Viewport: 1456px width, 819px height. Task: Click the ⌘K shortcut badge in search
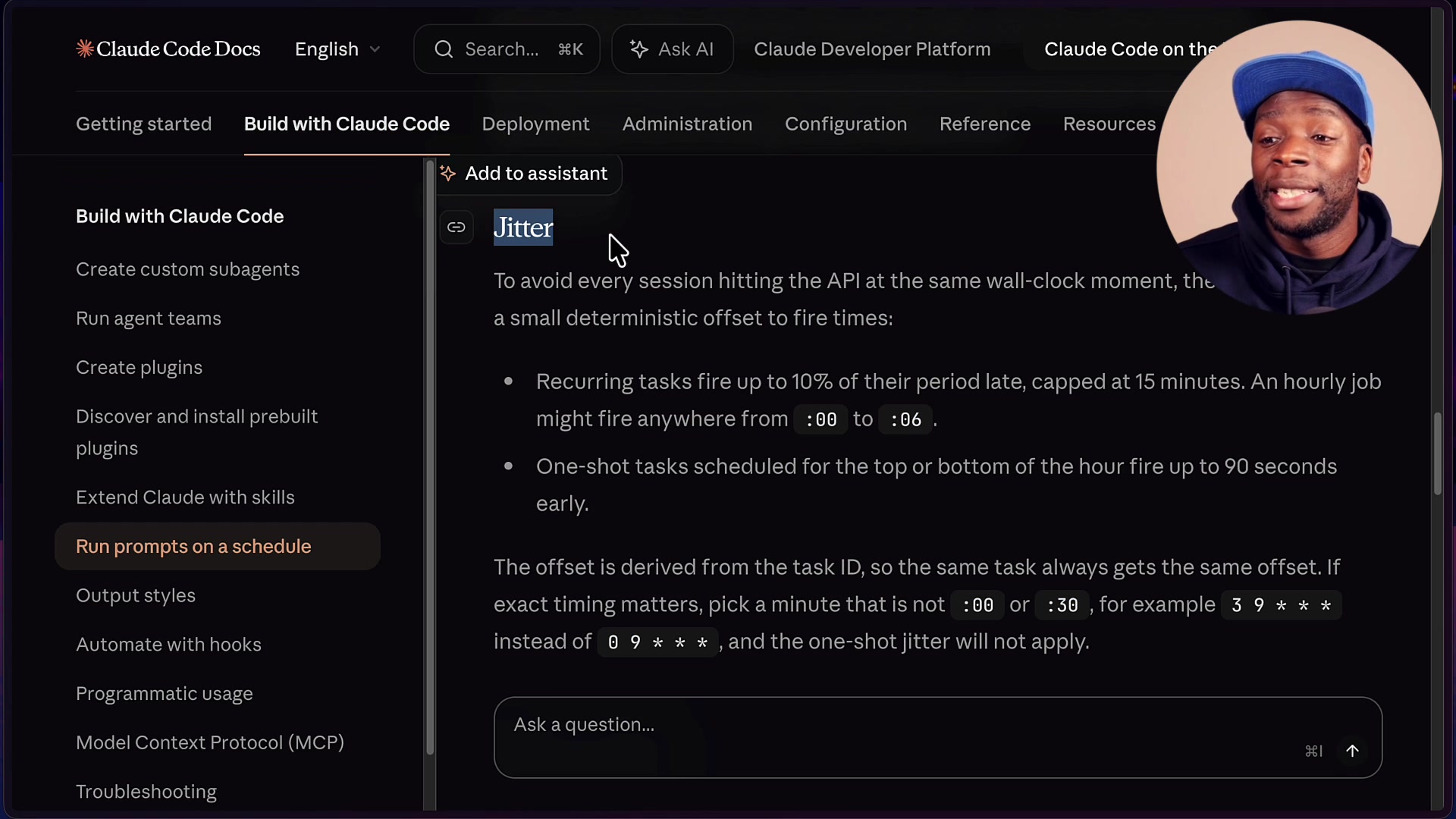tap(570, 49)
